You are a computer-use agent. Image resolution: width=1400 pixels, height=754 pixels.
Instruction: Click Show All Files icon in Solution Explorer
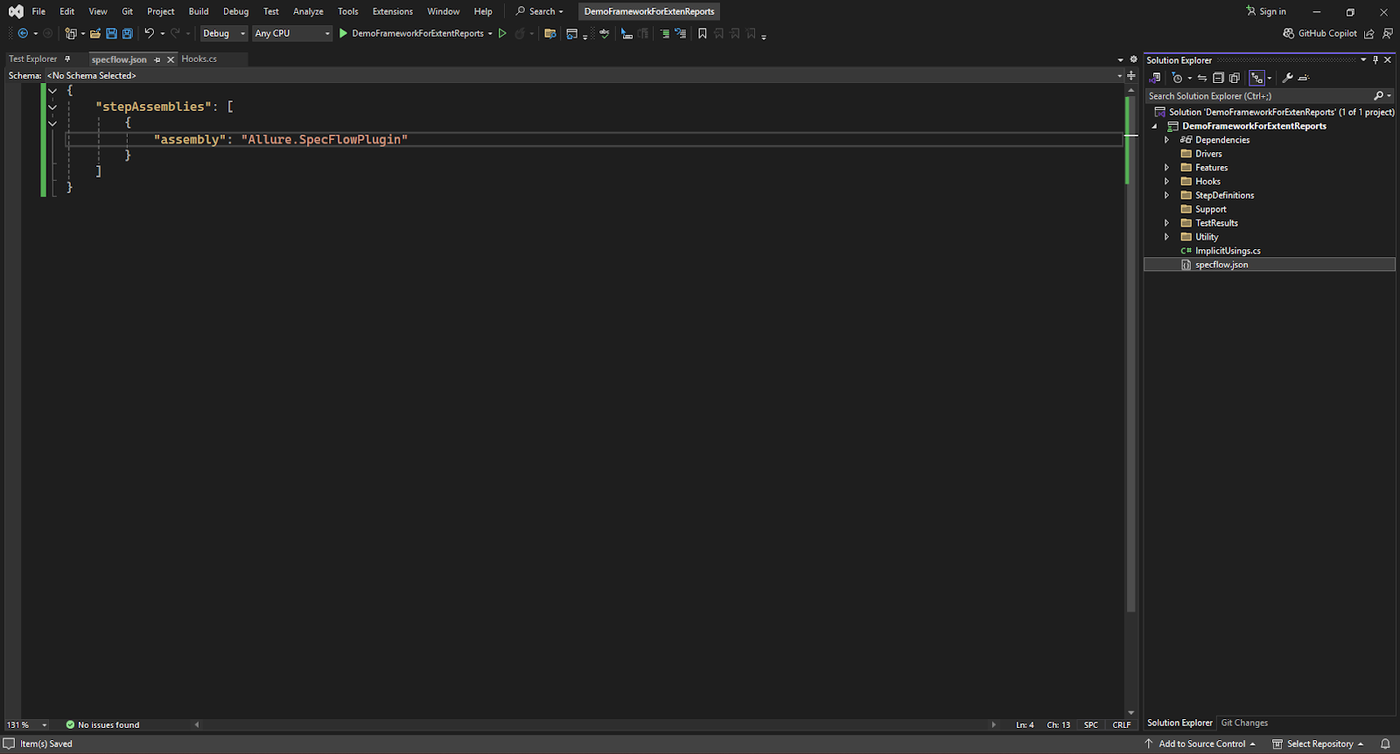[1234, 77]
